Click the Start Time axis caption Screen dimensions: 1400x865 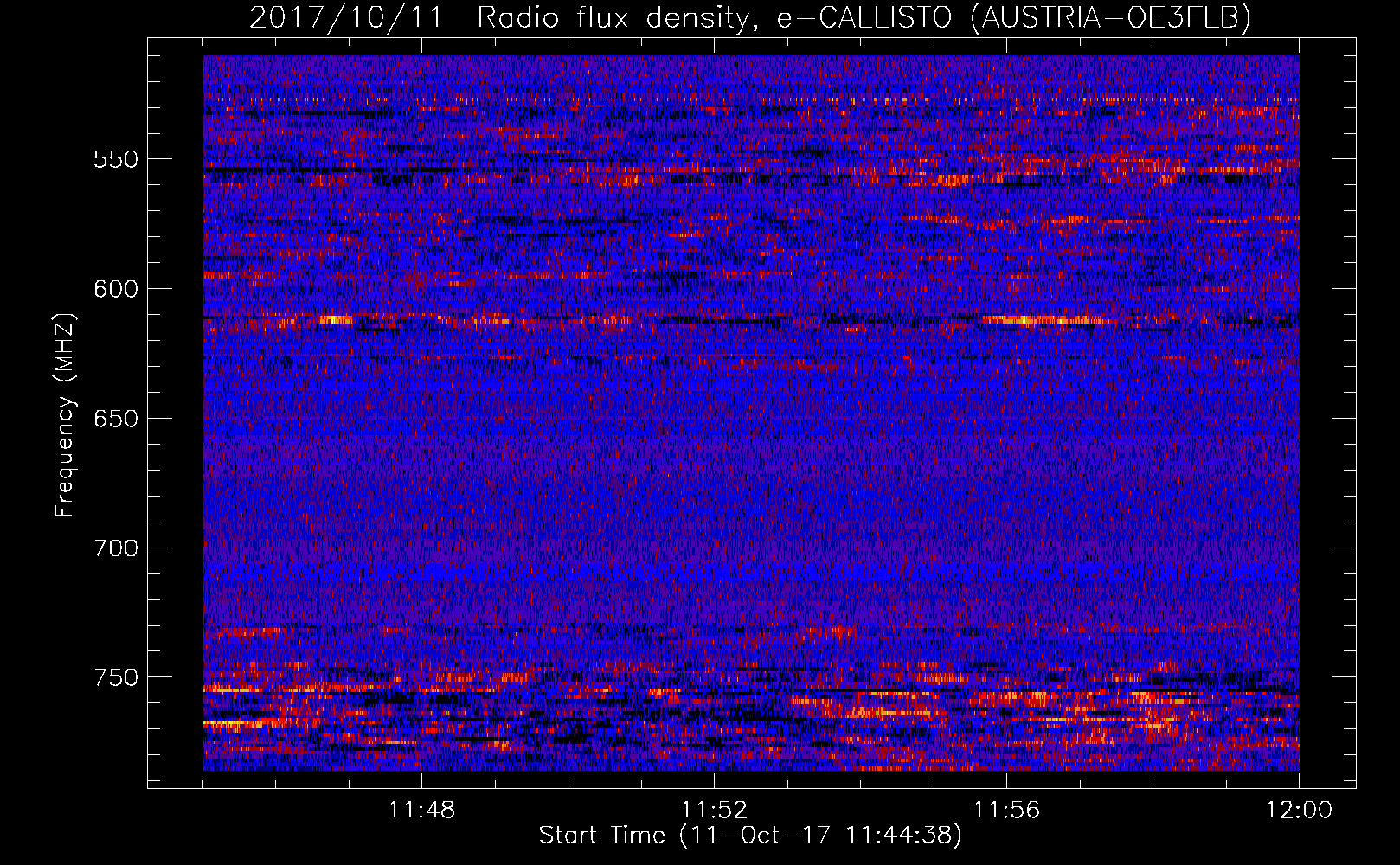pyautogui.click(x=750, y=836)
